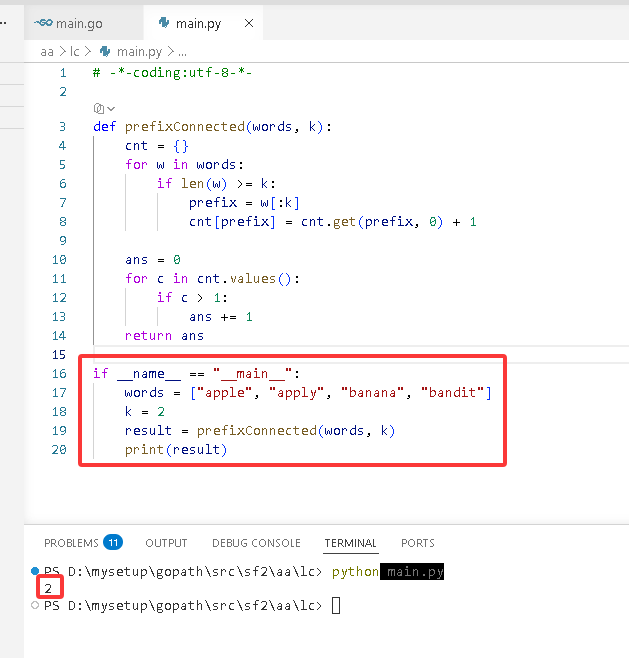The width and height of the screenshot is (629, 658).
Task: Open the PORTS panel tab
Action: pos(418,543)
